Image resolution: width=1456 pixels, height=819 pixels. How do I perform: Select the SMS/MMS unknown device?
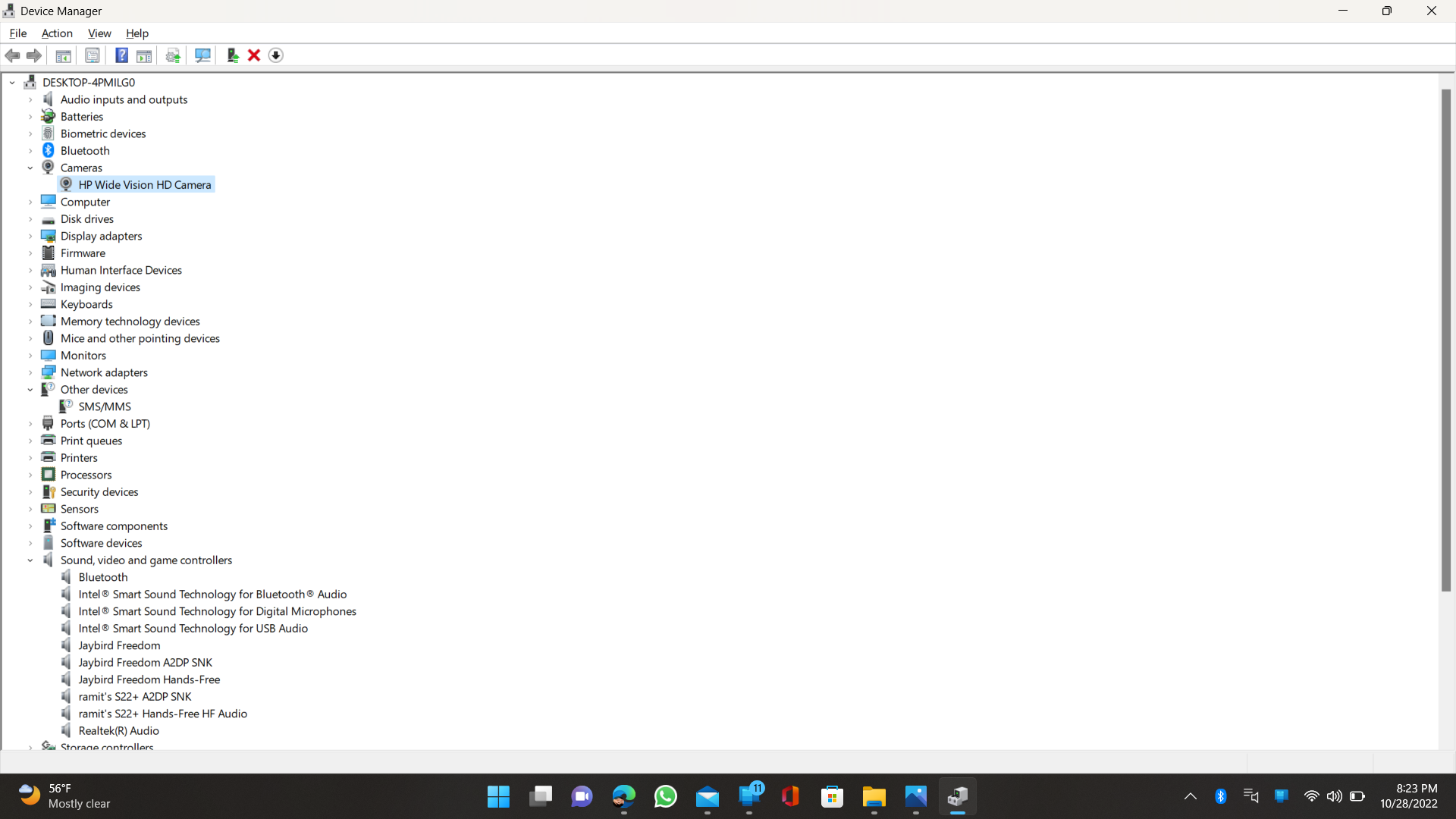(104, 406)
